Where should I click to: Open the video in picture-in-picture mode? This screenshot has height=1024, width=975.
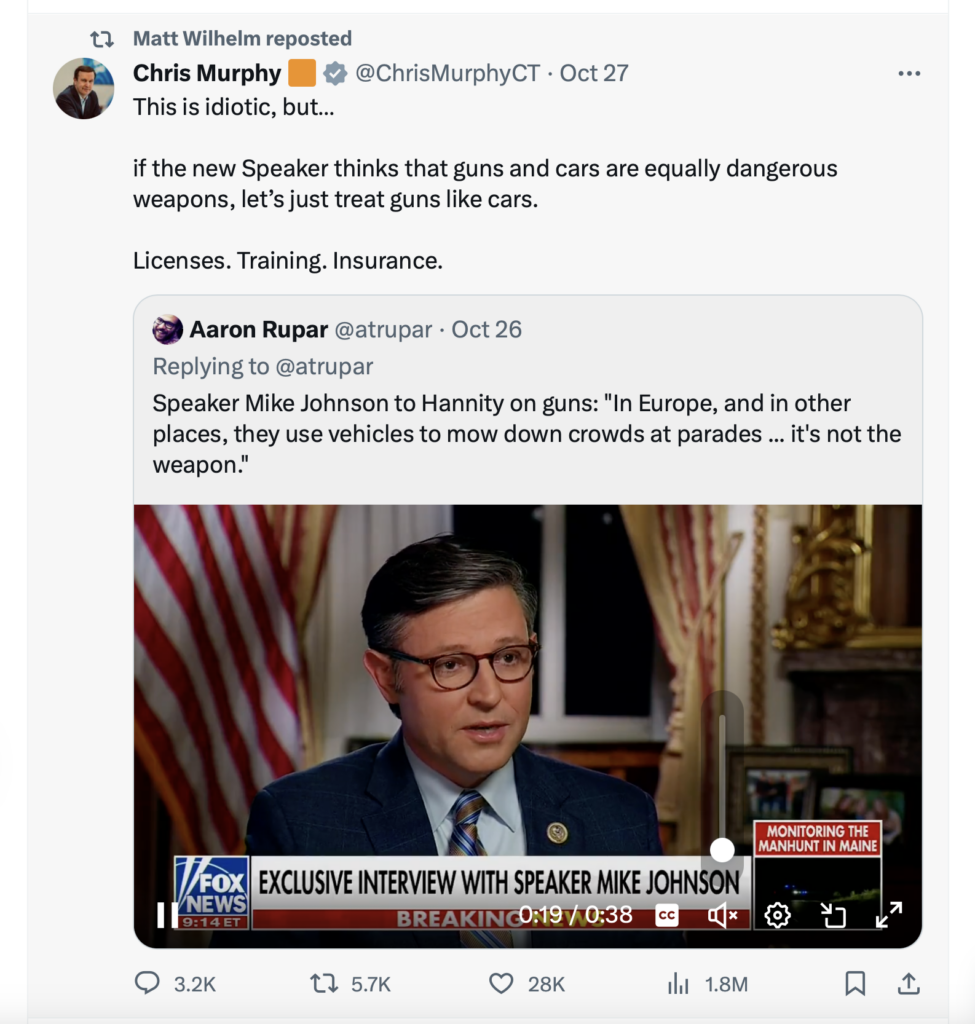tap(833, 914)
